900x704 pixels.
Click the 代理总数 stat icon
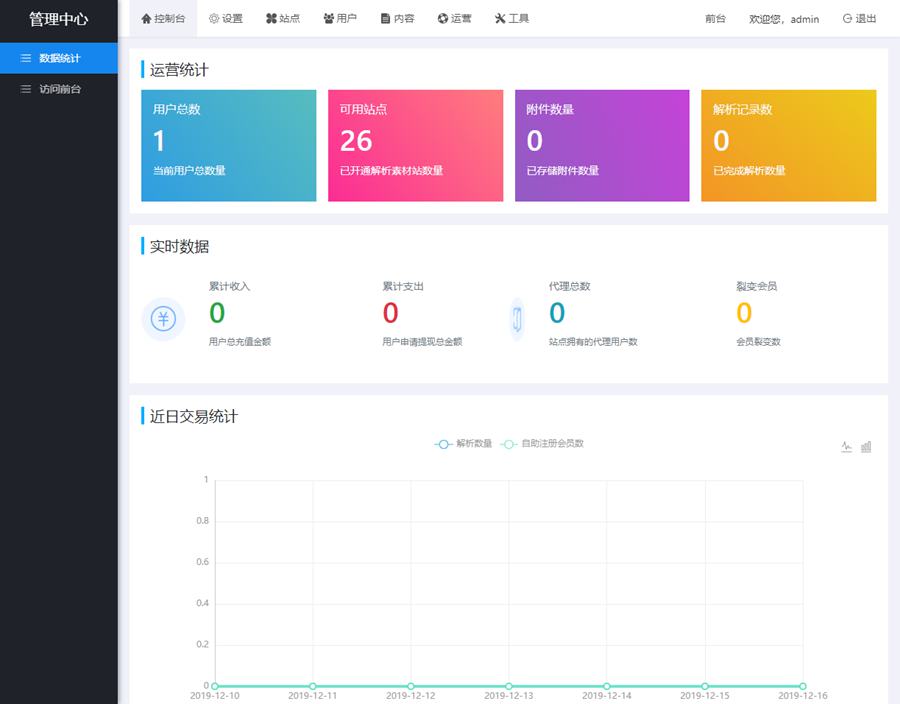click(518, 319)
